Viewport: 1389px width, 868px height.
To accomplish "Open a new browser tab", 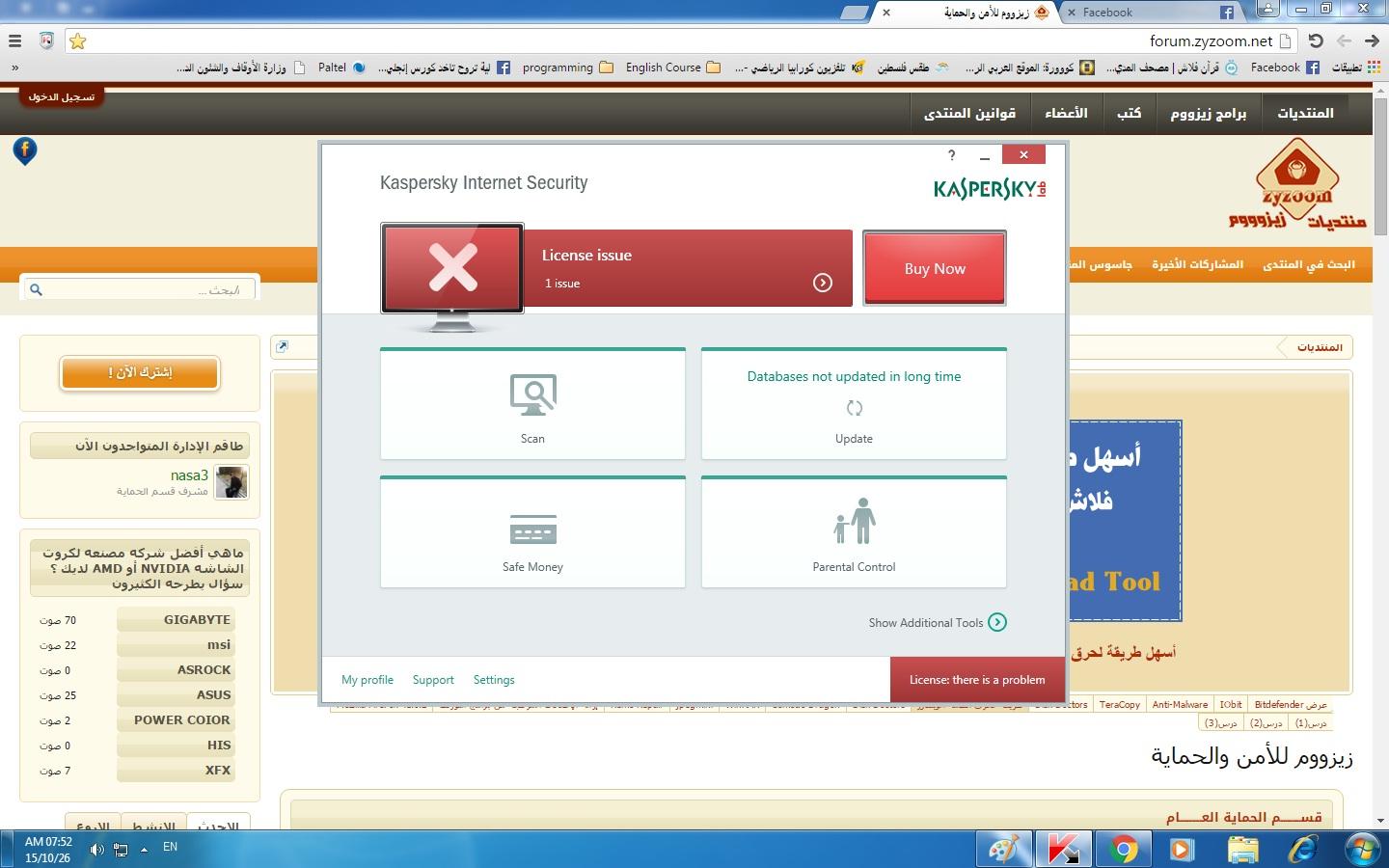I will coord(855,13).
